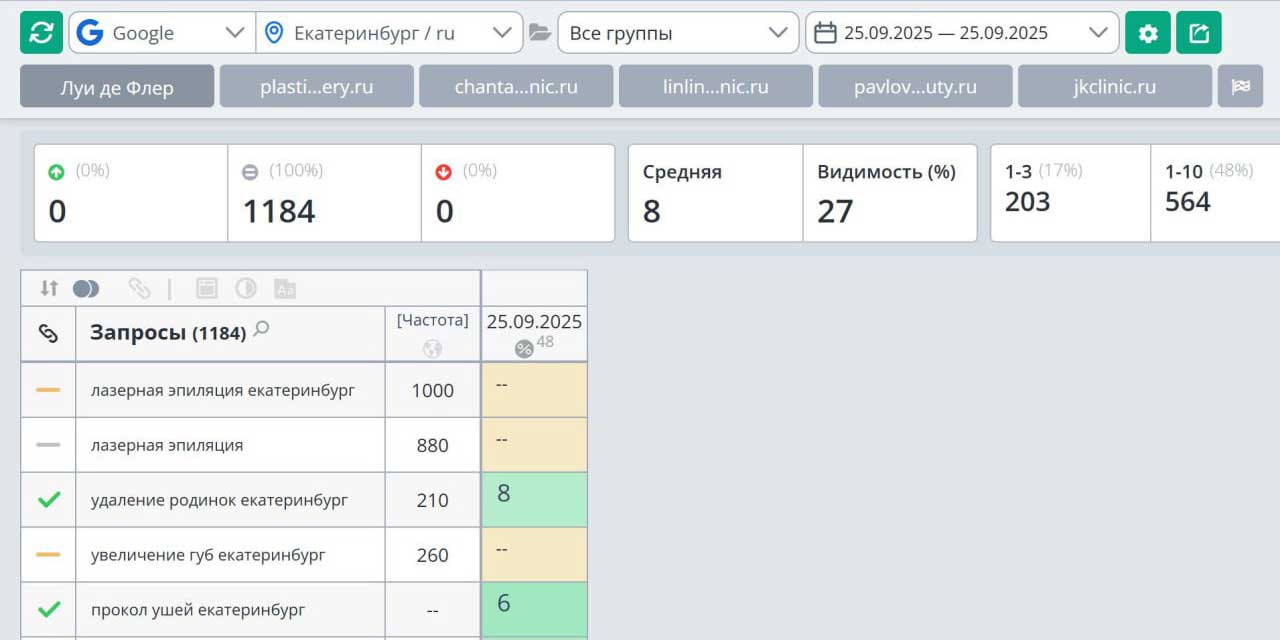Click the green refresh data button
This screenshot has width=1280, height=640.
[41, 33]
